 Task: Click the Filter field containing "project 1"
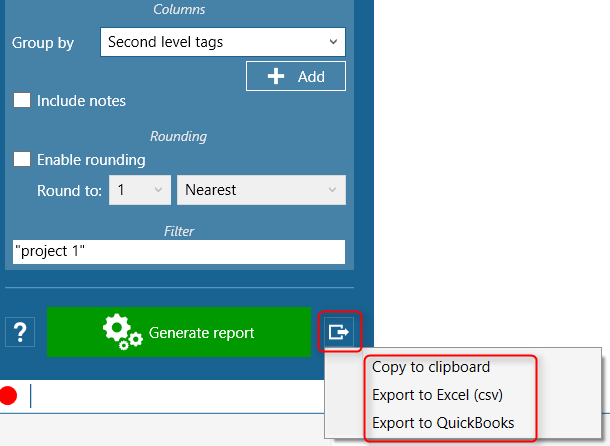178,251
